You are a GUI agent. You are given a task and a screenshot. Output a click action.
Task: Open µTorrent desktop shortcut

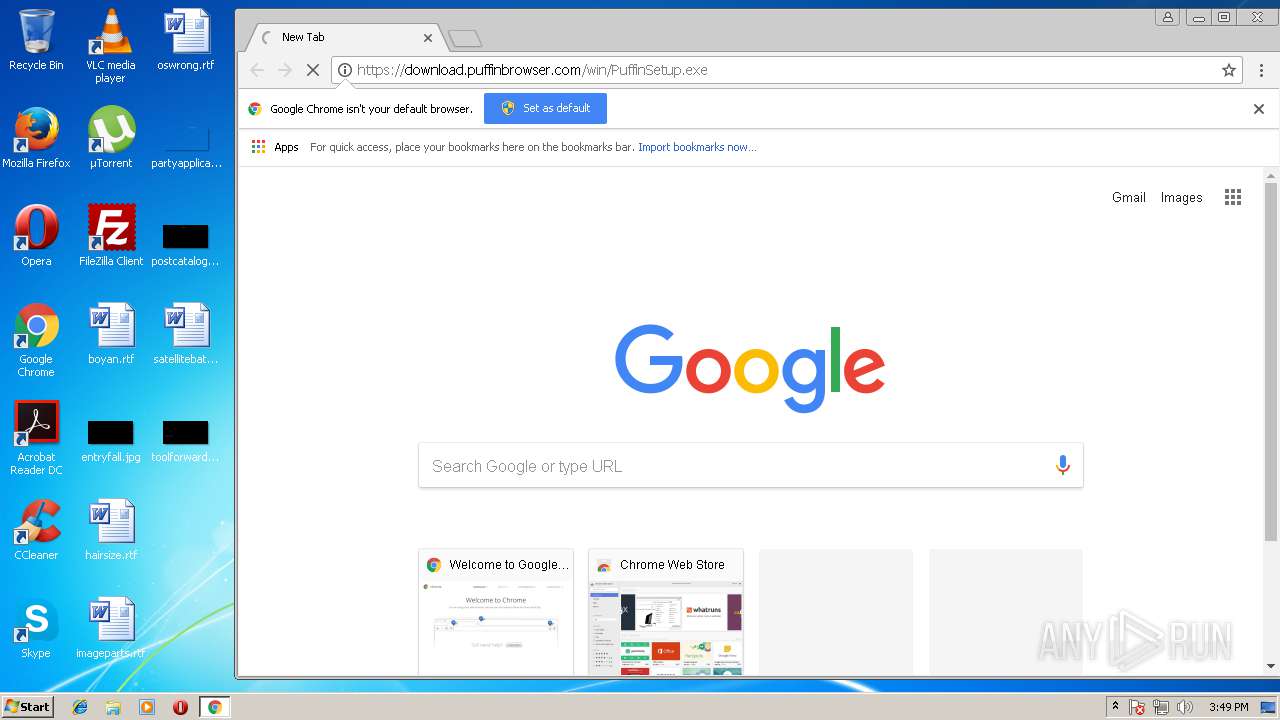[x=111, y=137]
